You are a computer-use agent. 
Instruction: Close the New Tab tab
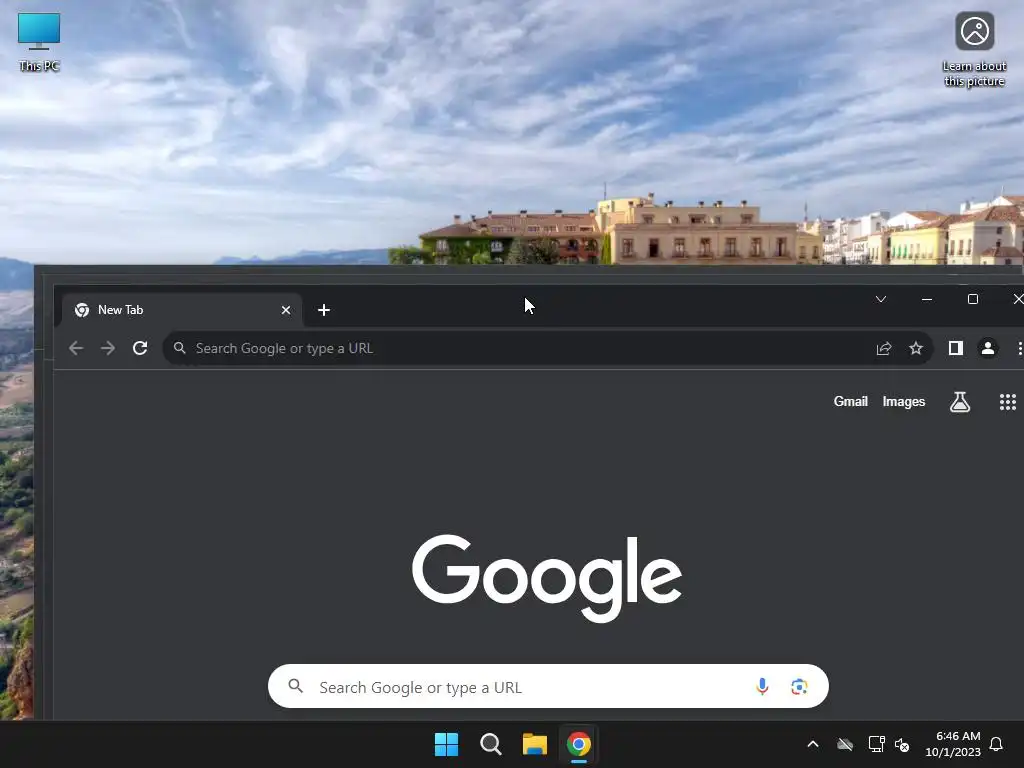285,310
